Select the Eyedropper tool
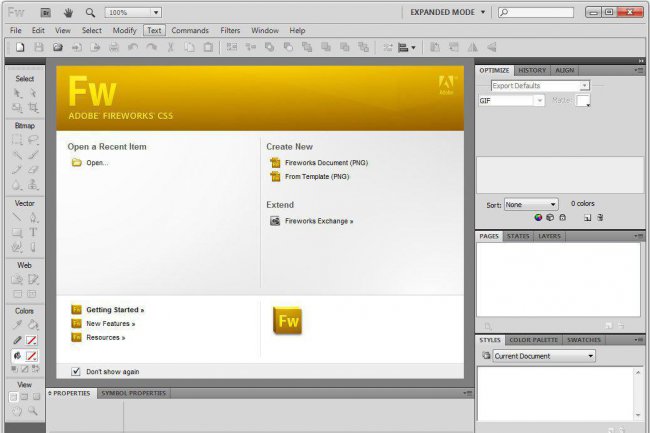650x433 pixels. [x=17, y=325]
